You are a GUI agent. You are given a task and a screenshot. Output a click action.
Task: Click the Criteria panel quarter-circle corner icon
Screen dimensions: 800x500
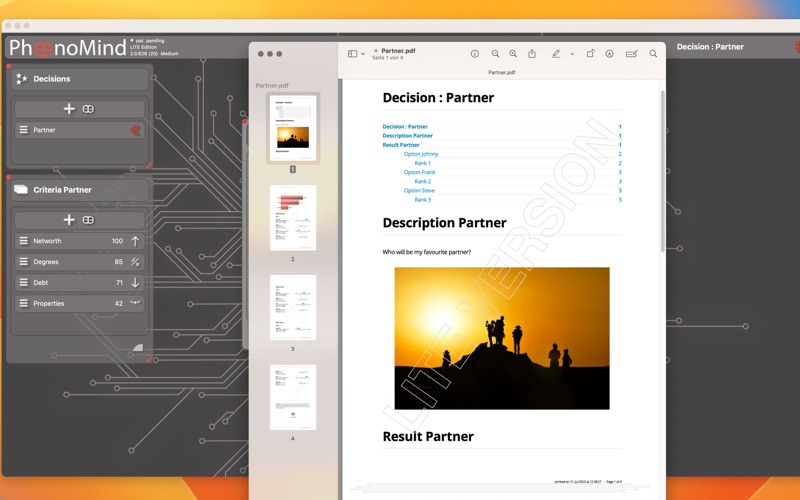click(138, 347)
